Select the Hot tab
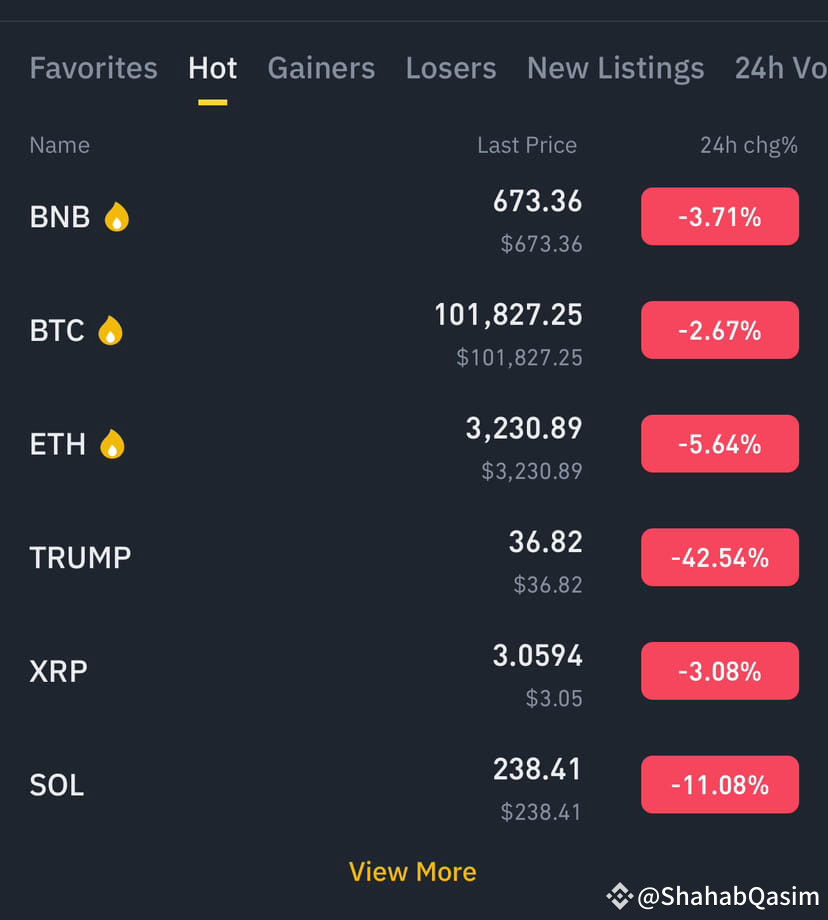Image resolution: width=828 pixels, height=920 pixels. (x=212, y=68)
